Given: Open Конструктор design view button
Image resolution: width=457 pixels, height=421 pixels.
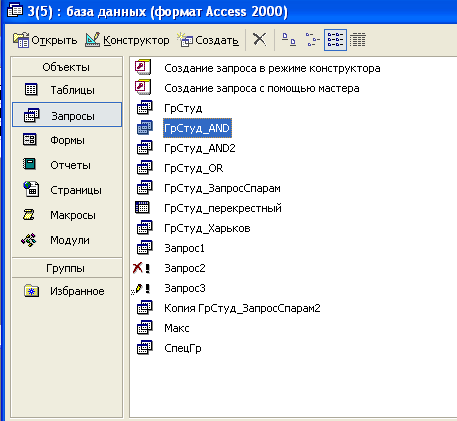Looking at the screenshot, I should click(x=127, y=40).
